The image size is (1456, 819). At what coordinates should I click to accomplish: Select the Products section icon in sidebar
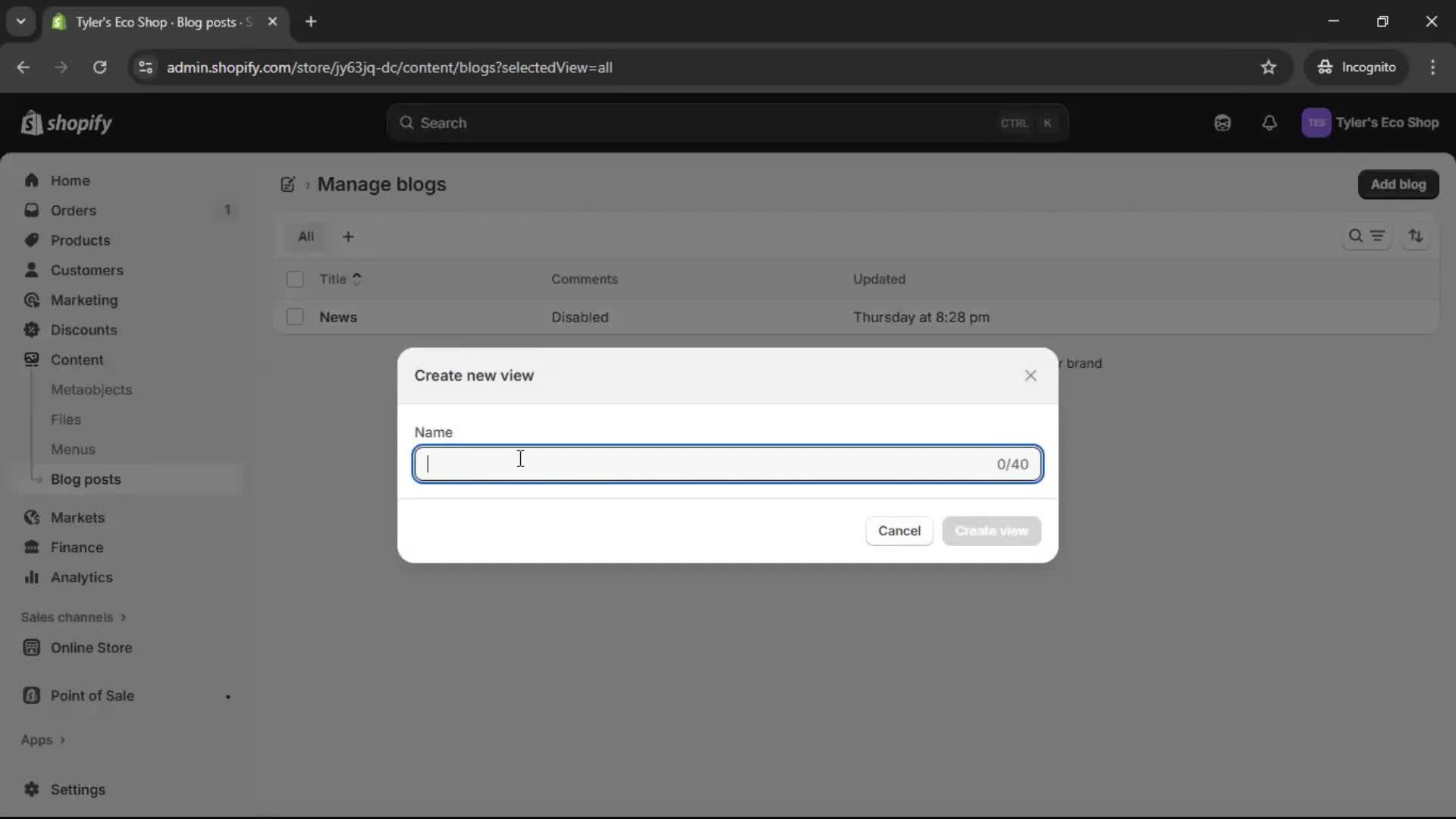coord(32,240)
